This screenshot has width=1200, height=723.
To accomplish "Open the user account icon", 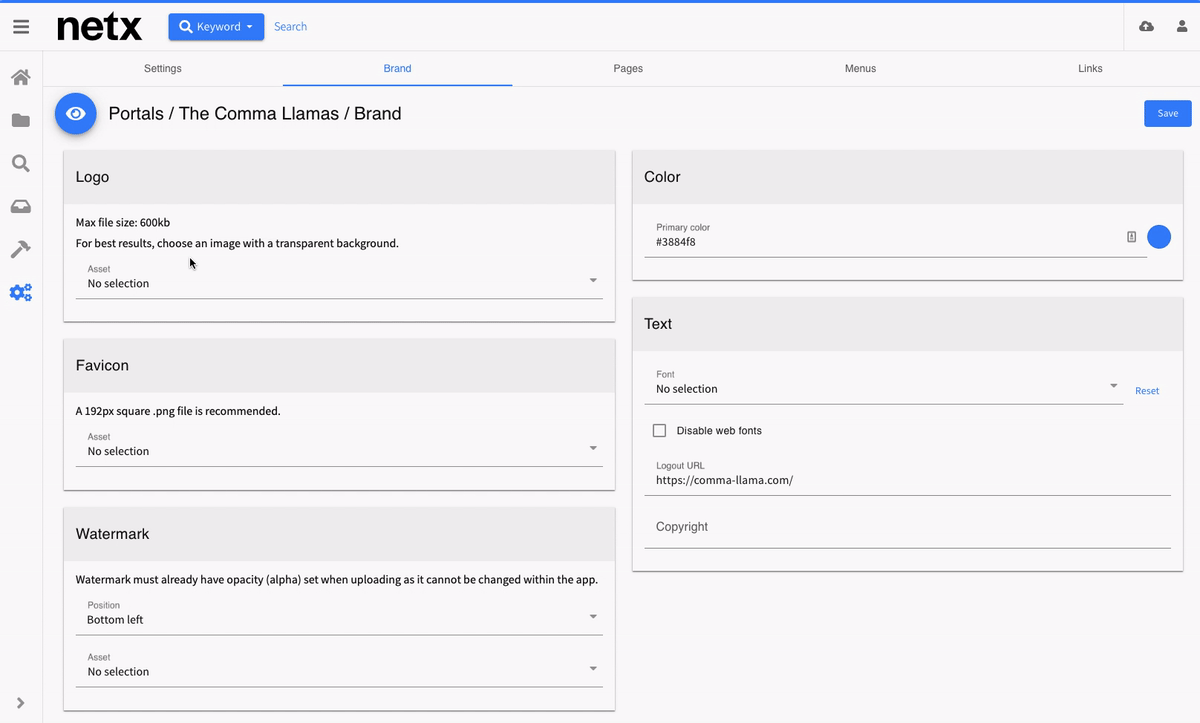I will [x=1182, y=27].
